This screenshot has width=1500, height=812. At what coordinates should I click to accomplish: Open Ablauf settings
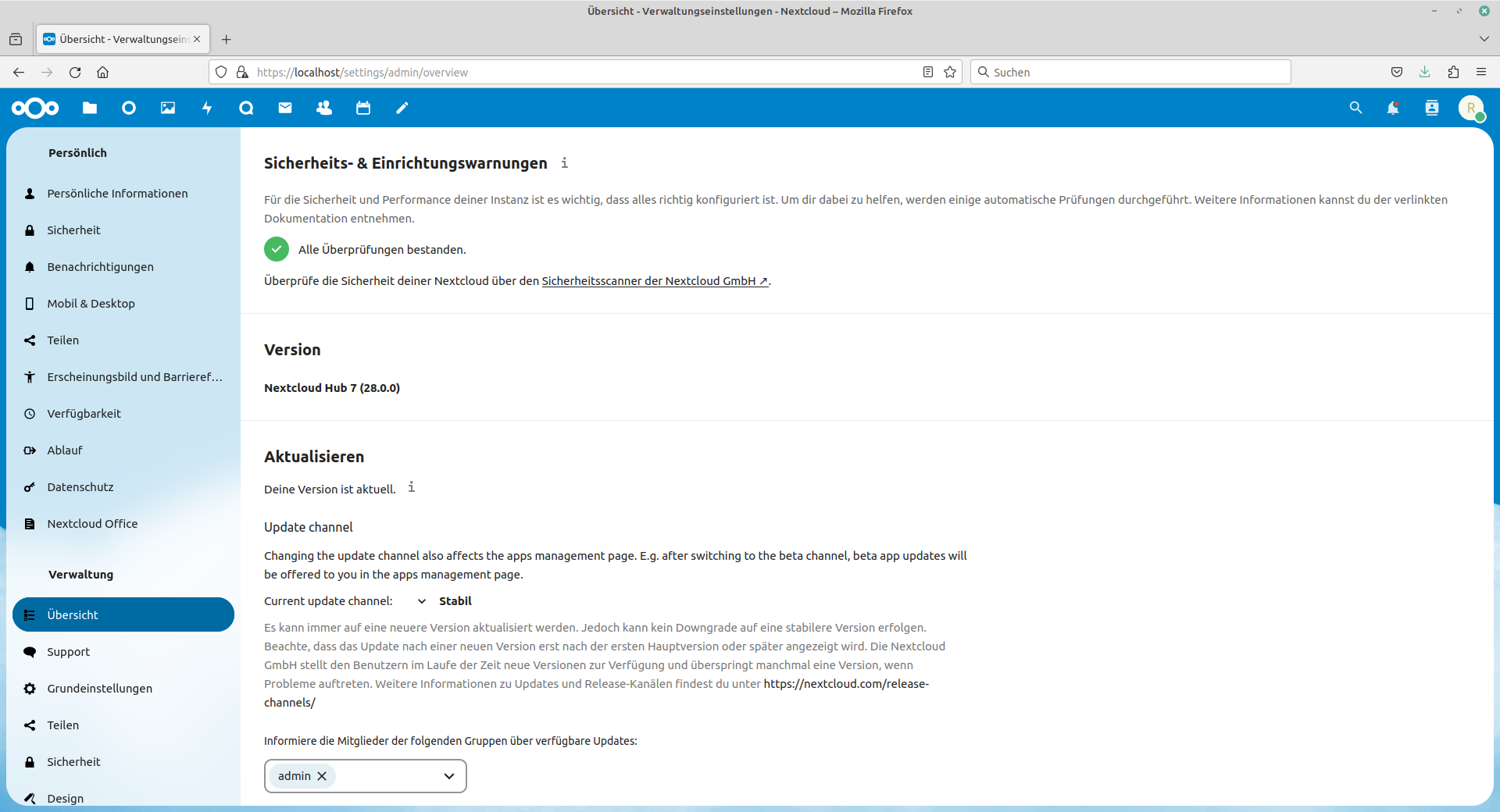click(x=123, y=451)
